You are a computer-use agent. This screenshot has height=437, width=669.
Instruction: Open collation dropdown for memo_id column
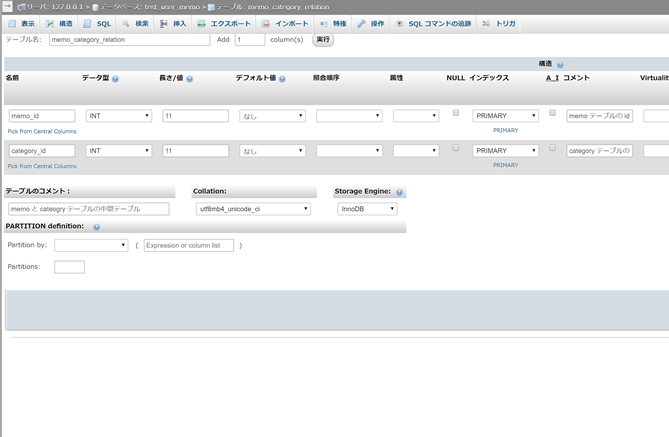point(349,116)
